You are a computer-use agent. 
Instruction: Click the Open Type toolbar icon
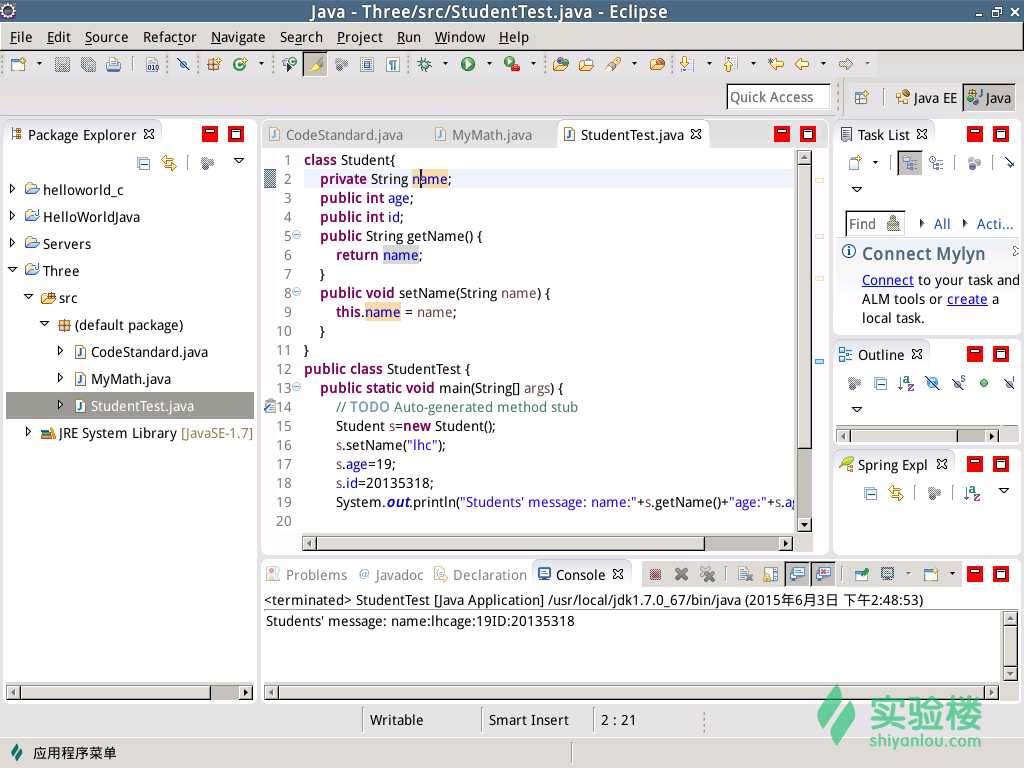(560, 64)
